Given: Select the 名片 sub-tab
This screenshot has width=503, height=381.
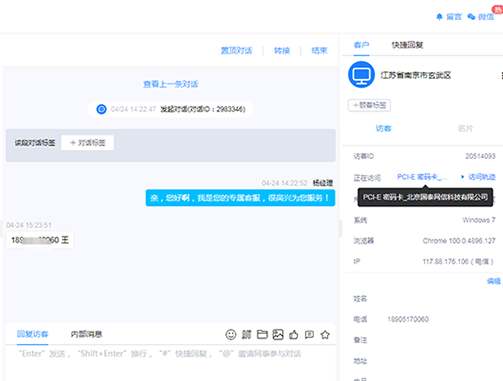Looking at the screenshot, I should (x=465, y=128).
